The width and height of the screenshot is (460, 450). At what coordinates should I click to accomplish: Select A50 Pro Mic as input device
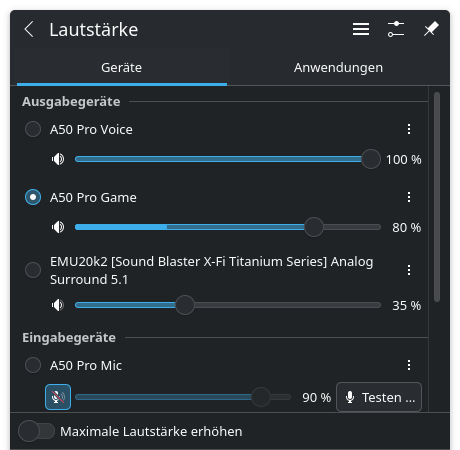[x=33, y=365]
